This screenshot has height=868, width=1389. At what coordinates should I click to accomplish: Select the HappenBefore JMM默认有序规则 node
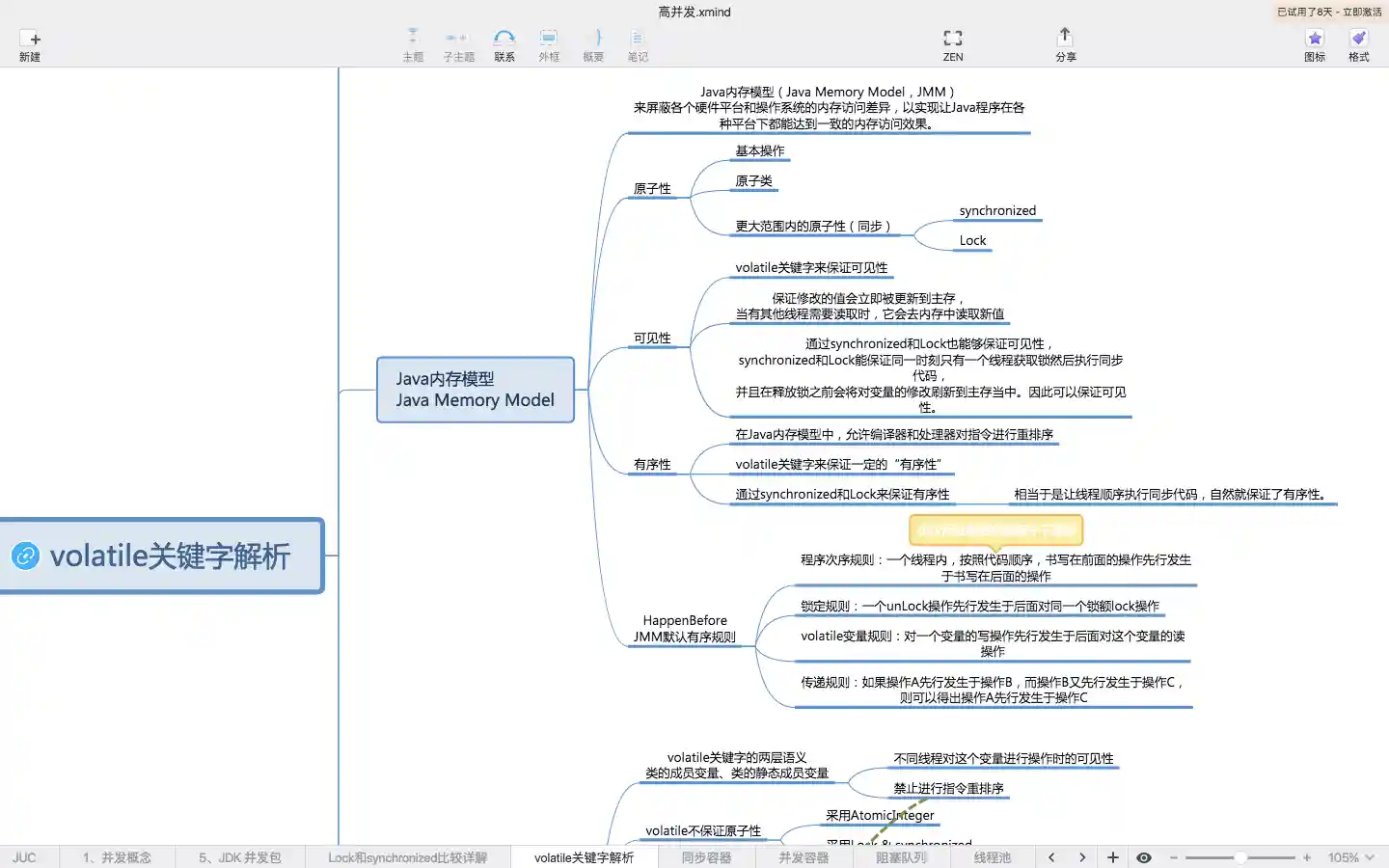tap(684, 629)
